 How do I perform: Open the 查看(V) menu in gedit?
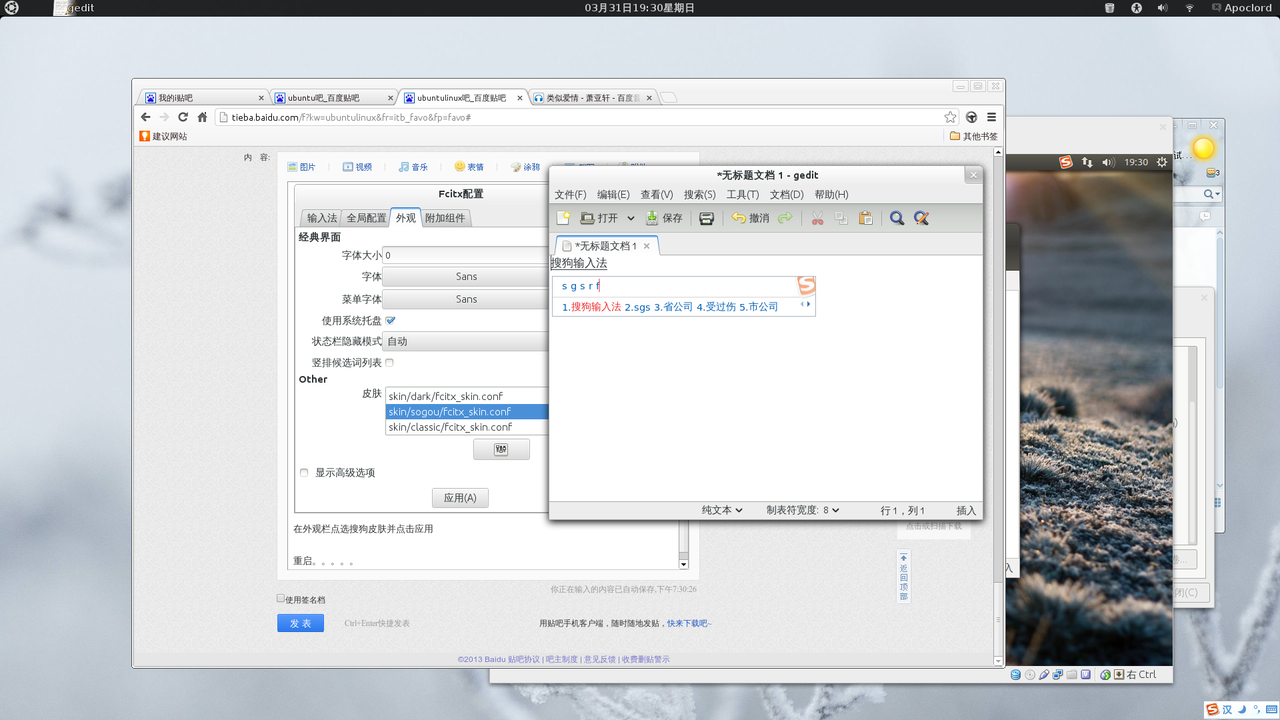[657, 195]
